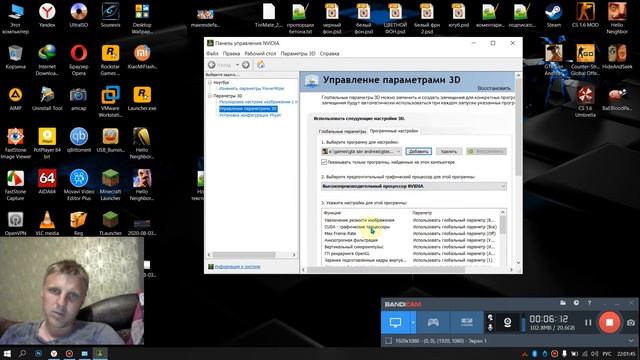The height and width of the screenshot is (360, 640).
Task: Click Bandicam capture area rectangle icon
Action: coord(389,340)
